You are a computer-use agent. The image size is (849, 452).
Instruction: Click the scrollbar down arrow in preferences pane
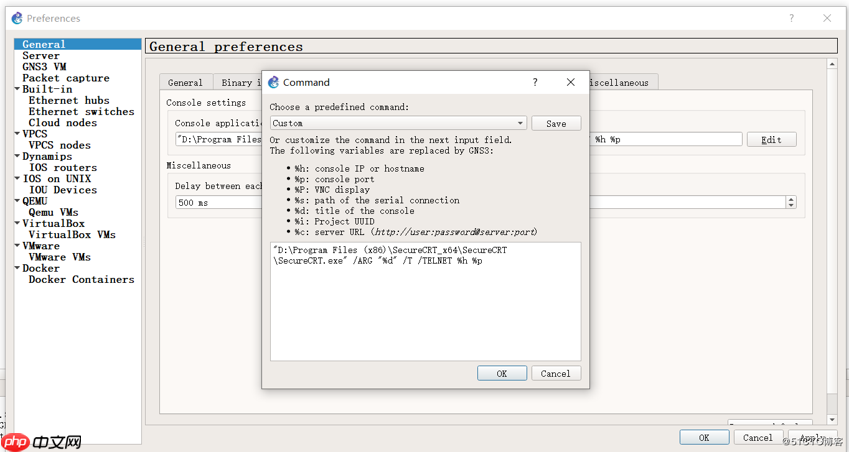coord(832,420)
